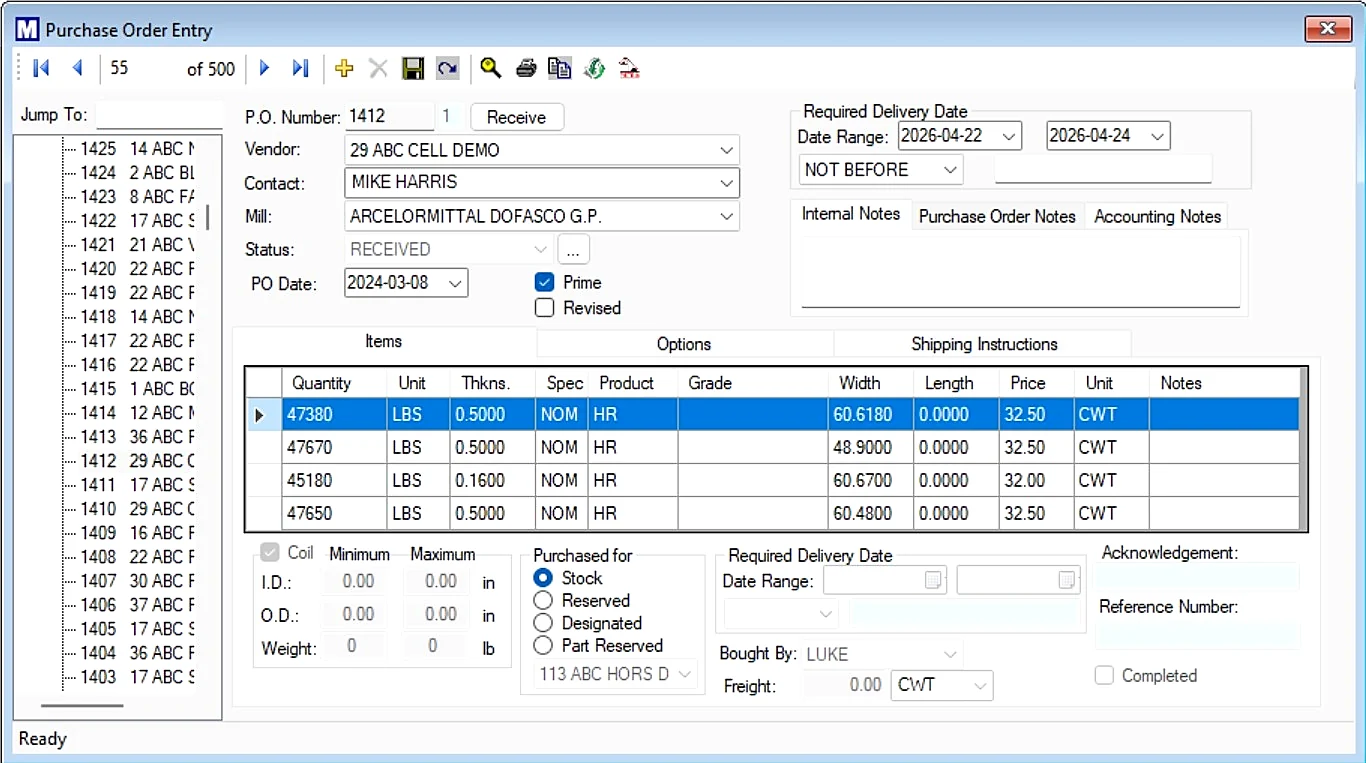Refresh the current record

tap(447, 68)
